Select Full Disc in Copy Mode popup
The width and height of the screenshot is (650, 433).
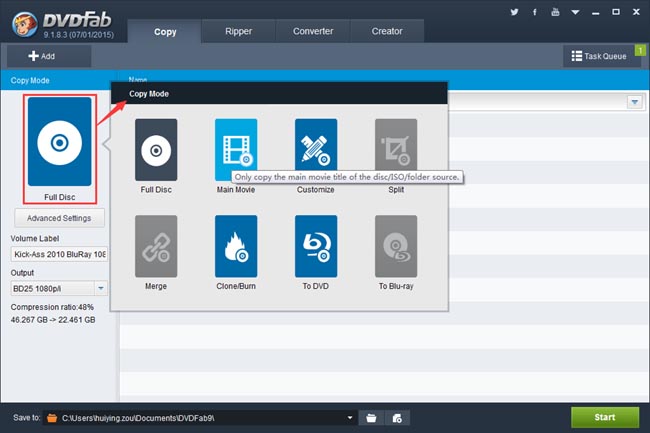click(x=155, y=150)
